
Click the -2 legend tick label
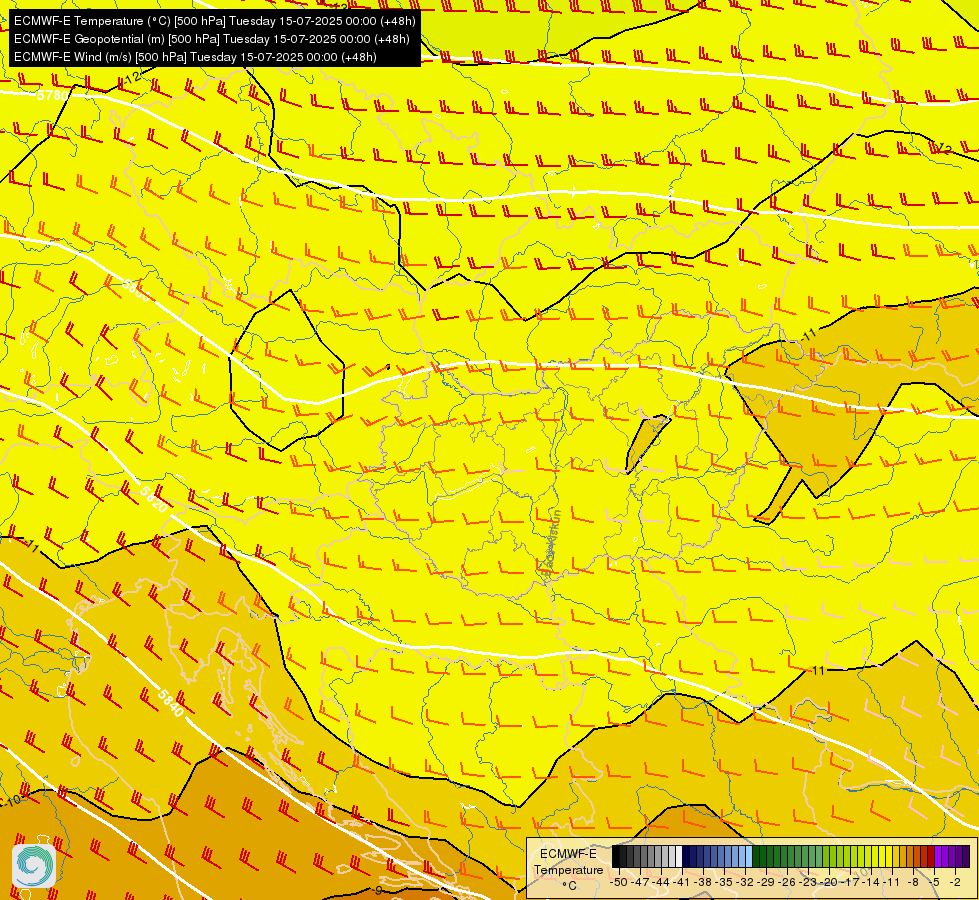pyautogui.click(x=955, y=883)
